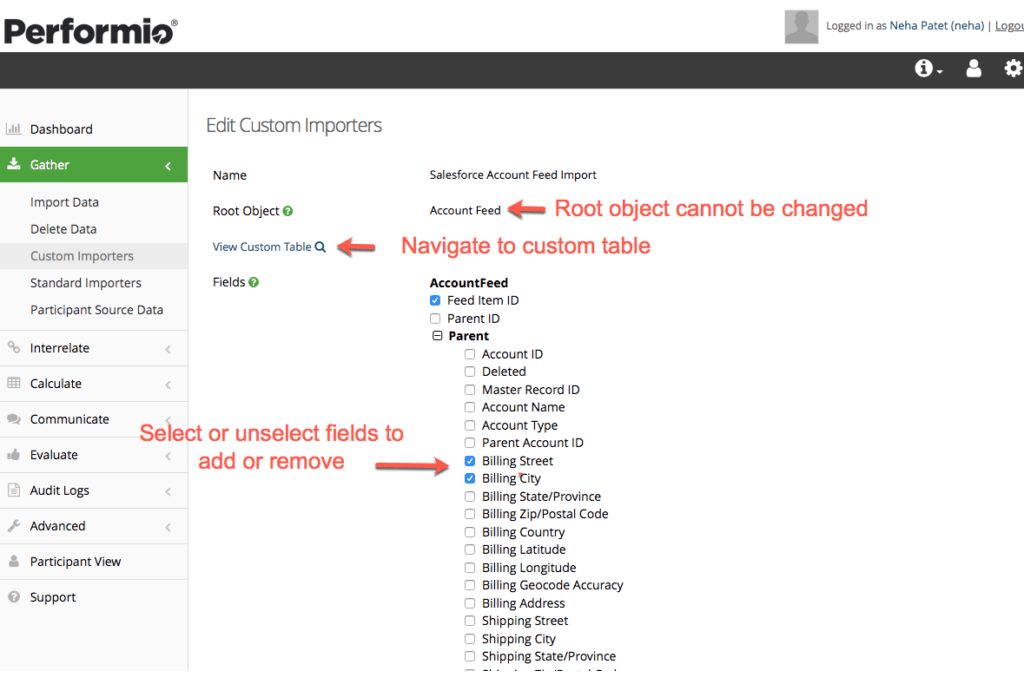
Task: Click the Root Object help icon
Action: click(x=288, y=211)
